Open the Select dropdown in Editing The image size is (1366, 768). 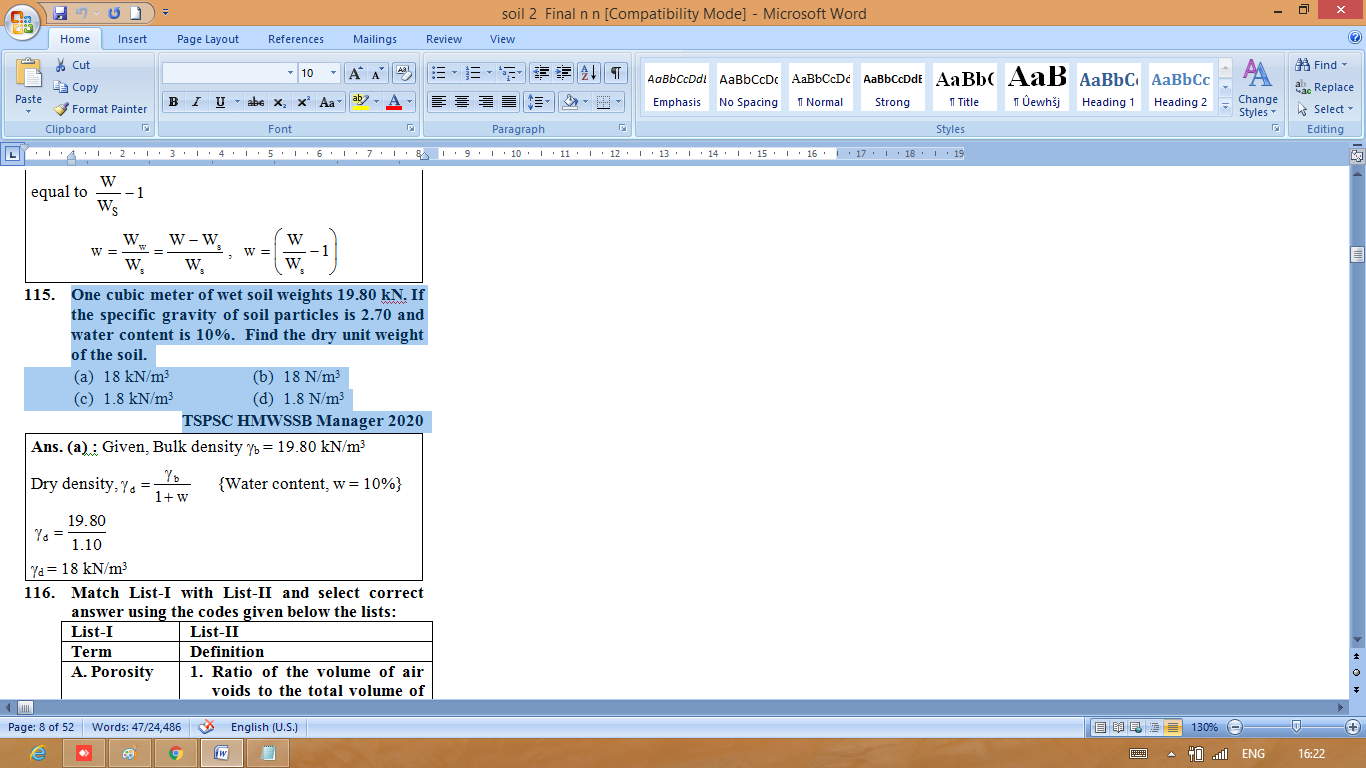(1325, 109)
